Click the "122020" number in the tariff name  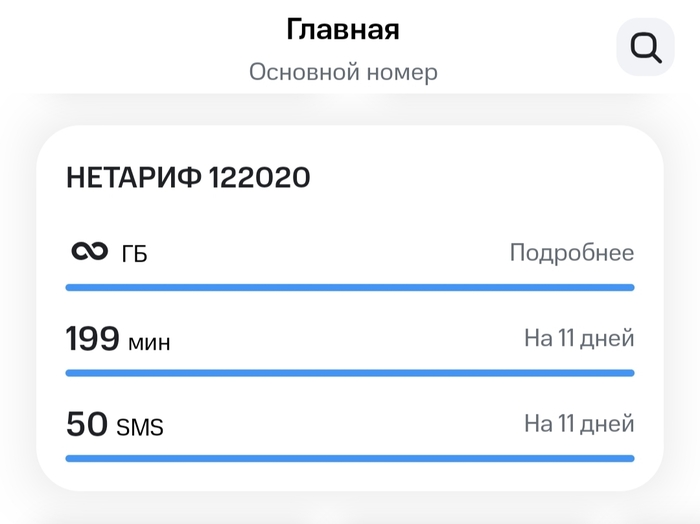click(260, 178)
